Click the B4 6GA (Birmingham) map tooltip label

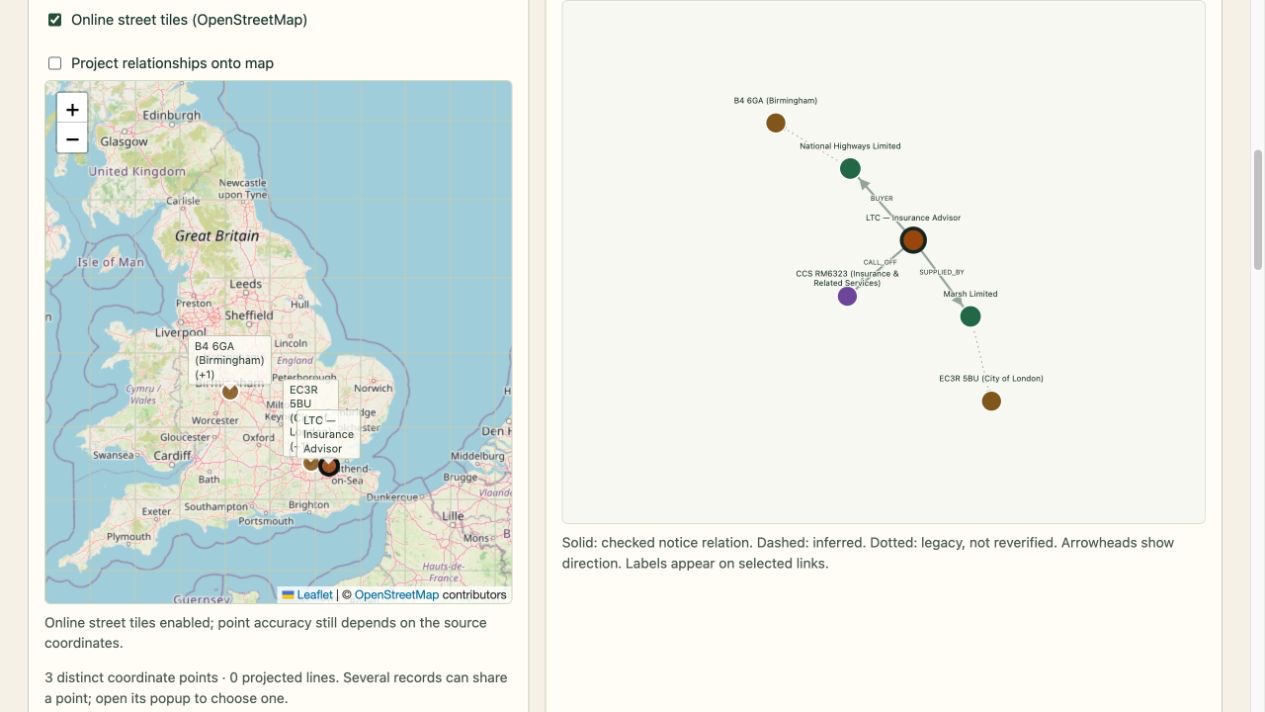230,361
